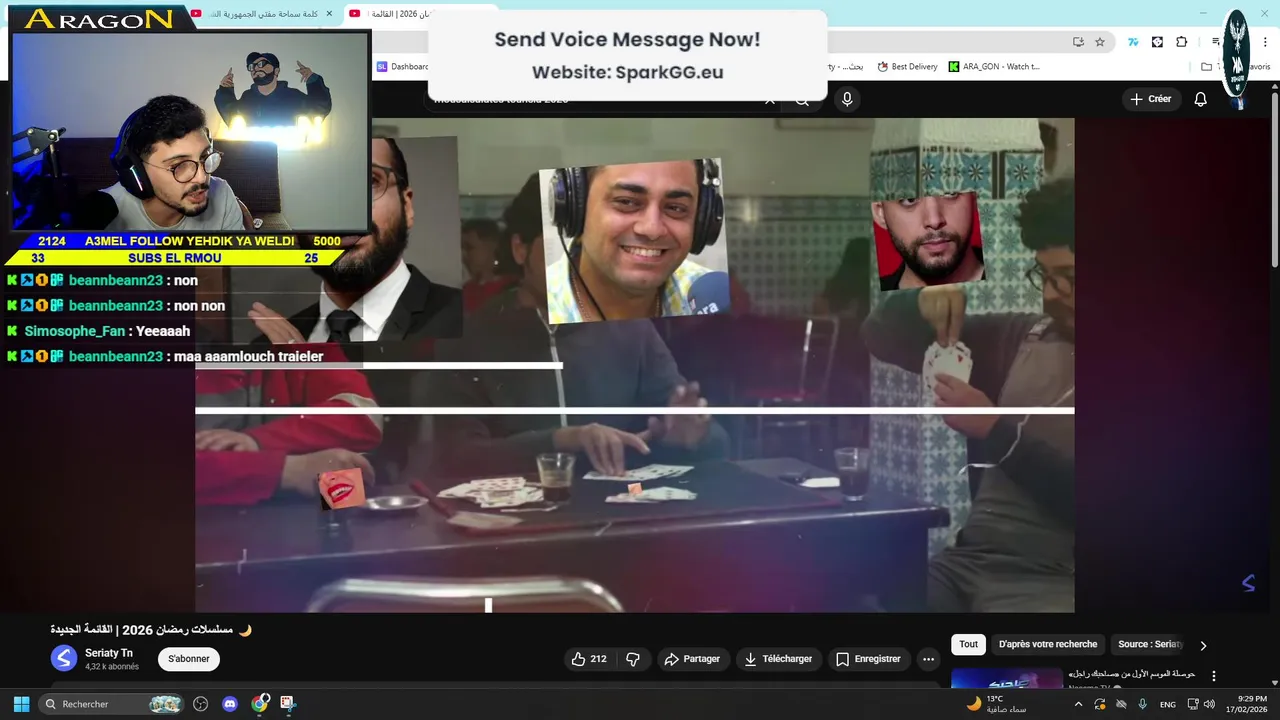Screen dimensions: 1280x720
Task: Open the Windows Start menu
Action: 21,704
